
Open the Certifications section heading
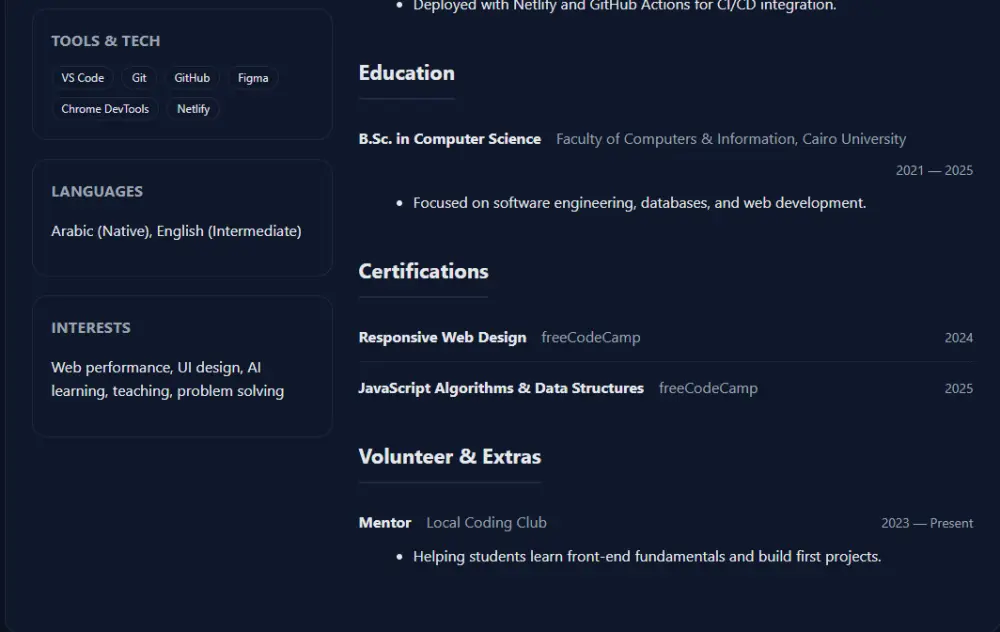coord(423,271)
